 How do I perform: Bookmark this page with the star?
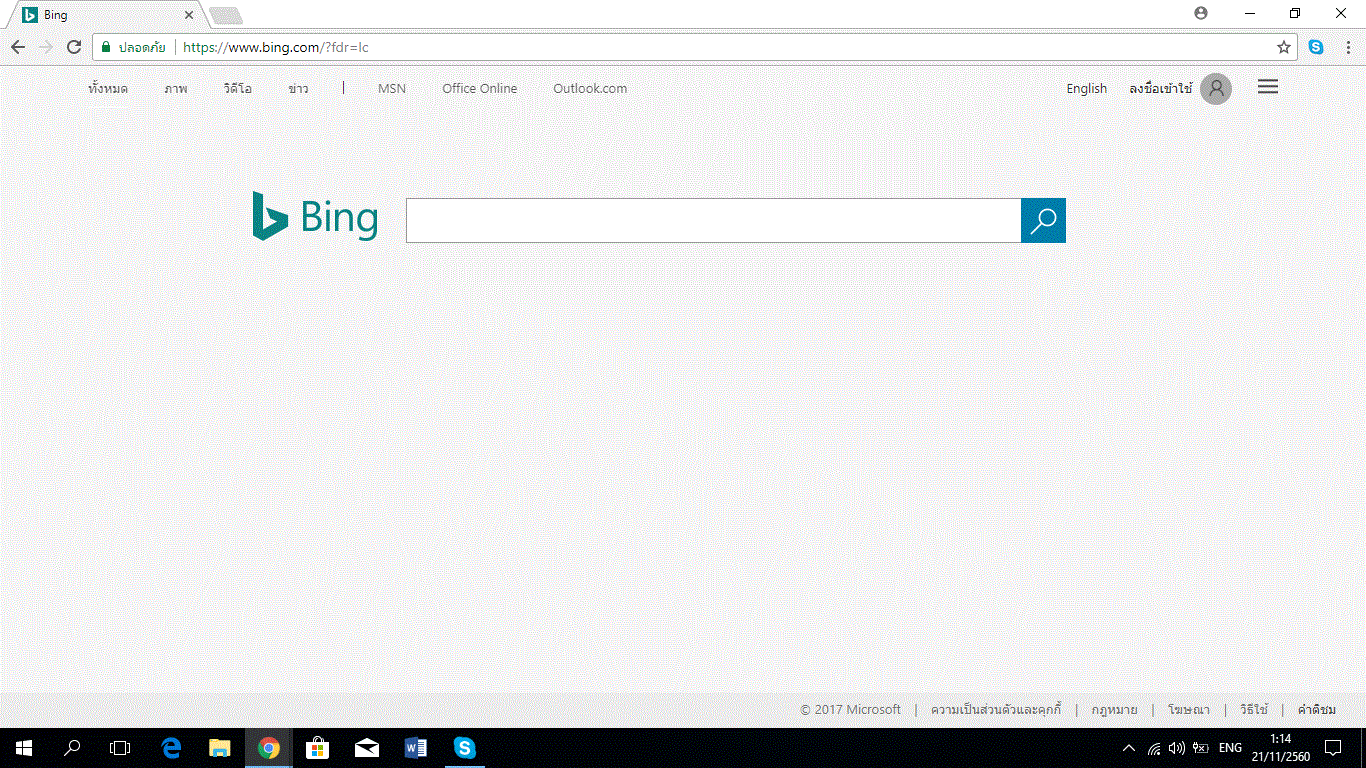[1284, 47]
